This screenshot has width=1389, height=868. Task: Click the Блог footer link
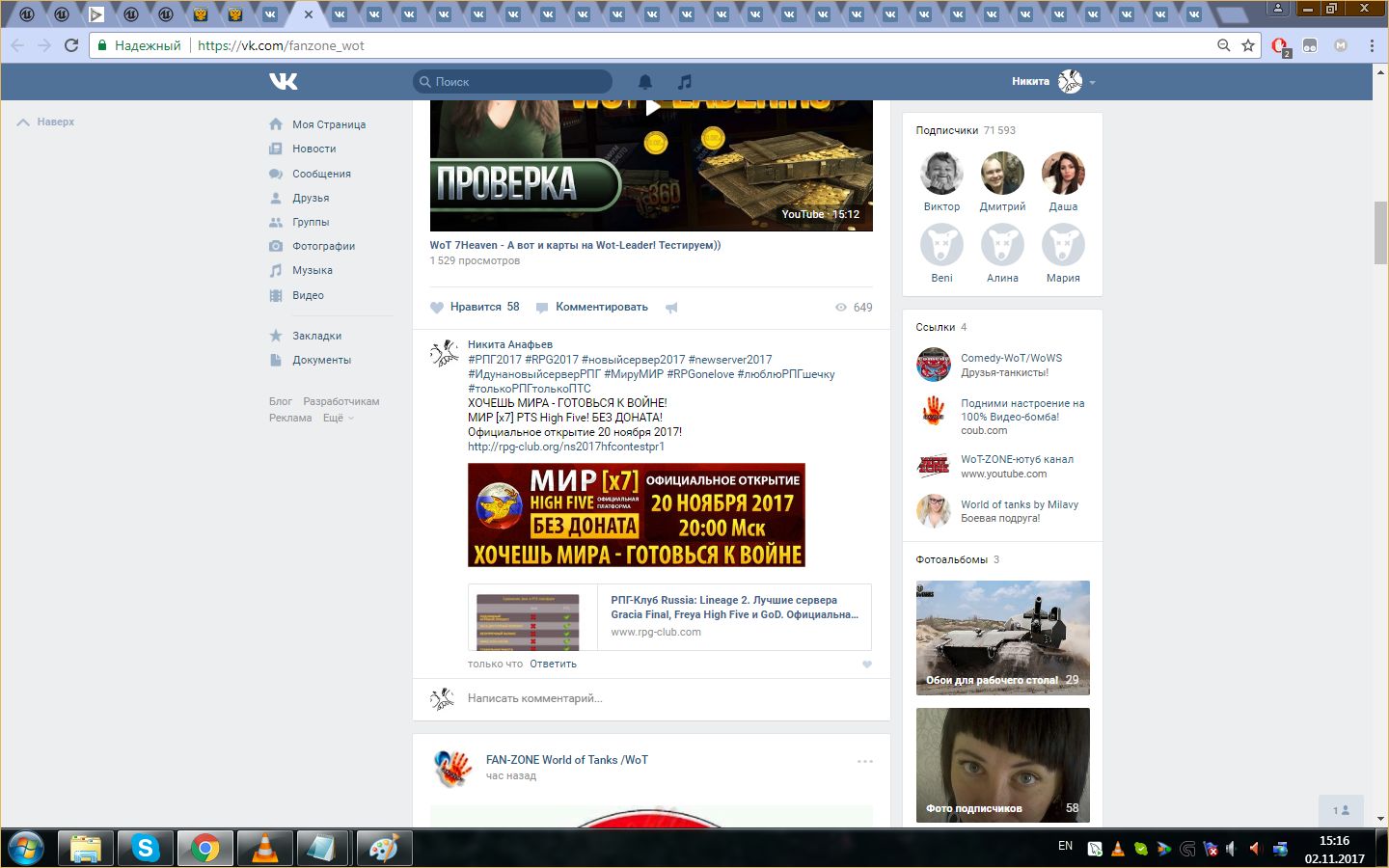click(x=281, y=401)
